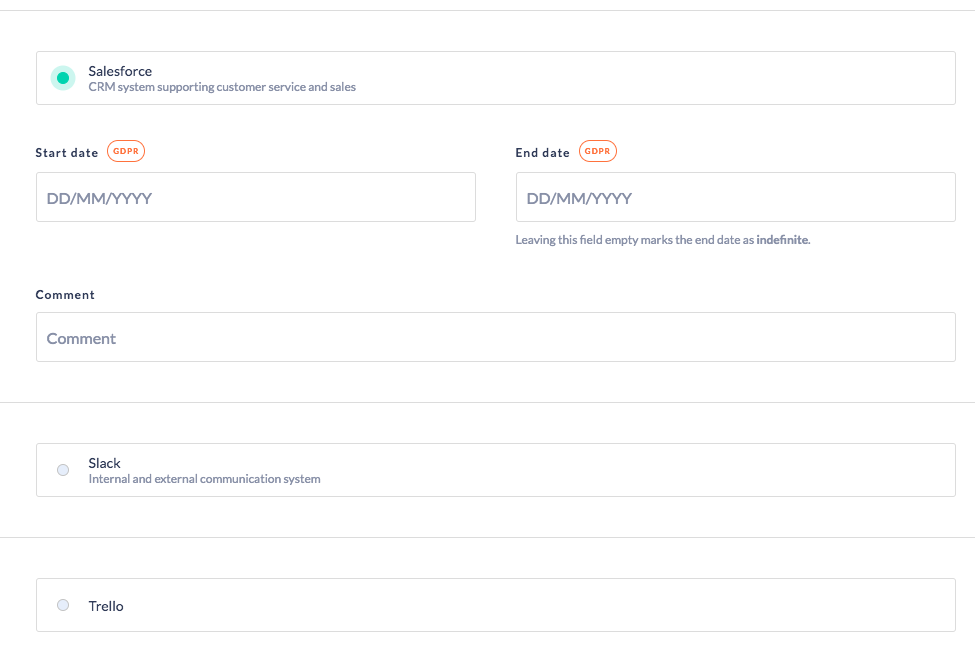The height and width of the screenshot is (664, 975).
Task: Click the GDPR badge next to Start date
Action: [x=126, y=151]
